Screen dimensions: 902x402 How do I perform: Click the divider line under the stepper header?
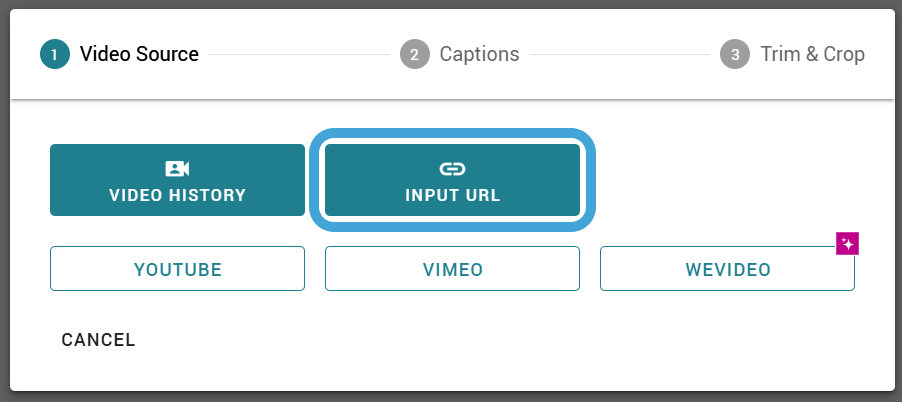click(x=453, y=99)
